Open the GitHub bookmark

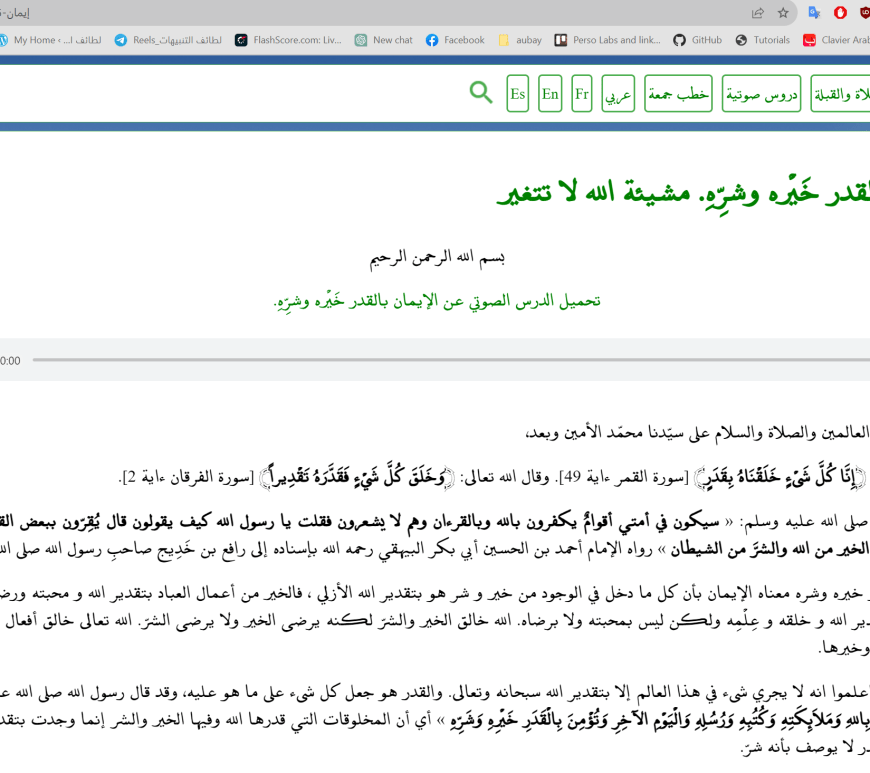point(697,40)
